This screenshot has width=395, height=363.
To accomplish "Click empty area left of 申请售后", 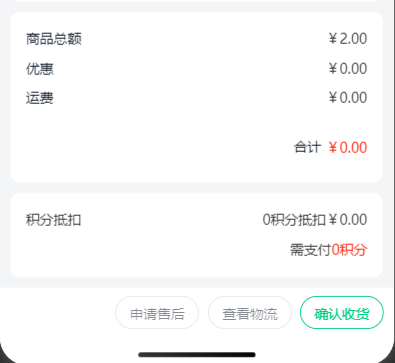I will point(57,313).
